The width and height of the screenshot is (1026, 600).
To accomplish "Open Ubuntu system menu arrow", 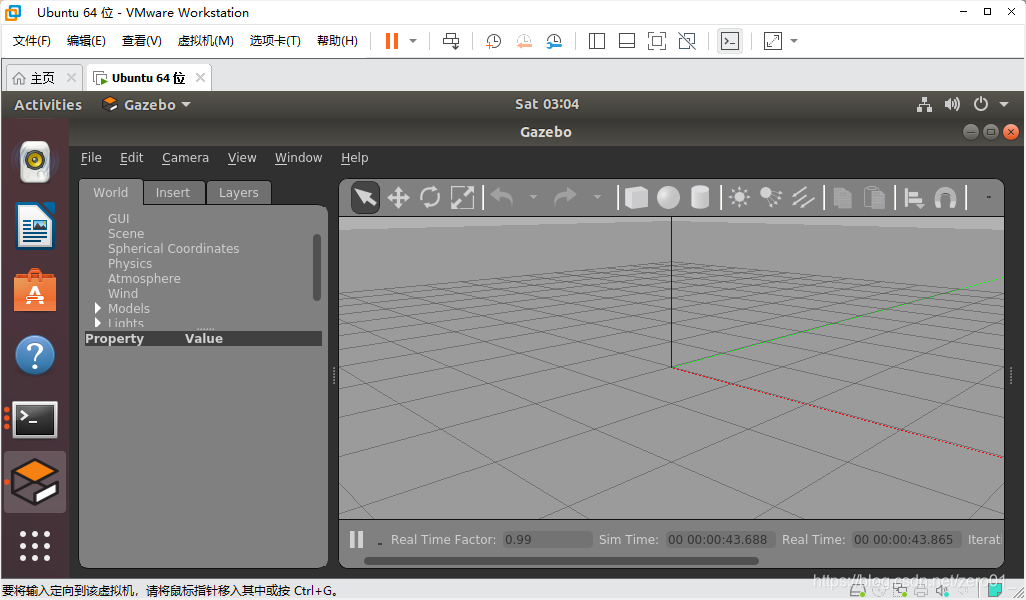I will click(x=1004, y=105).
